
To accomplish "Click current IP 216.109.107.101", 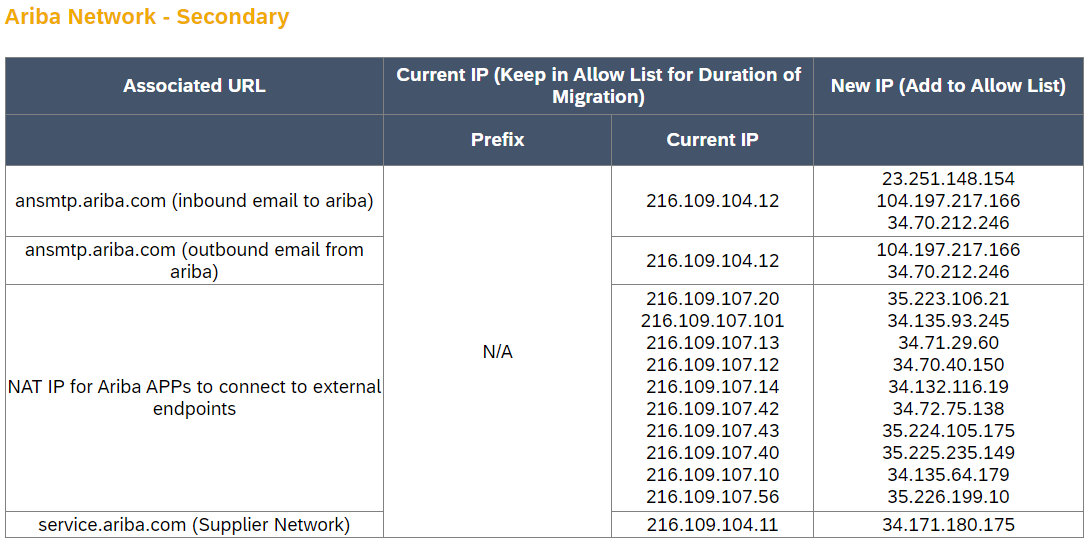I will [x=712, y=321].
